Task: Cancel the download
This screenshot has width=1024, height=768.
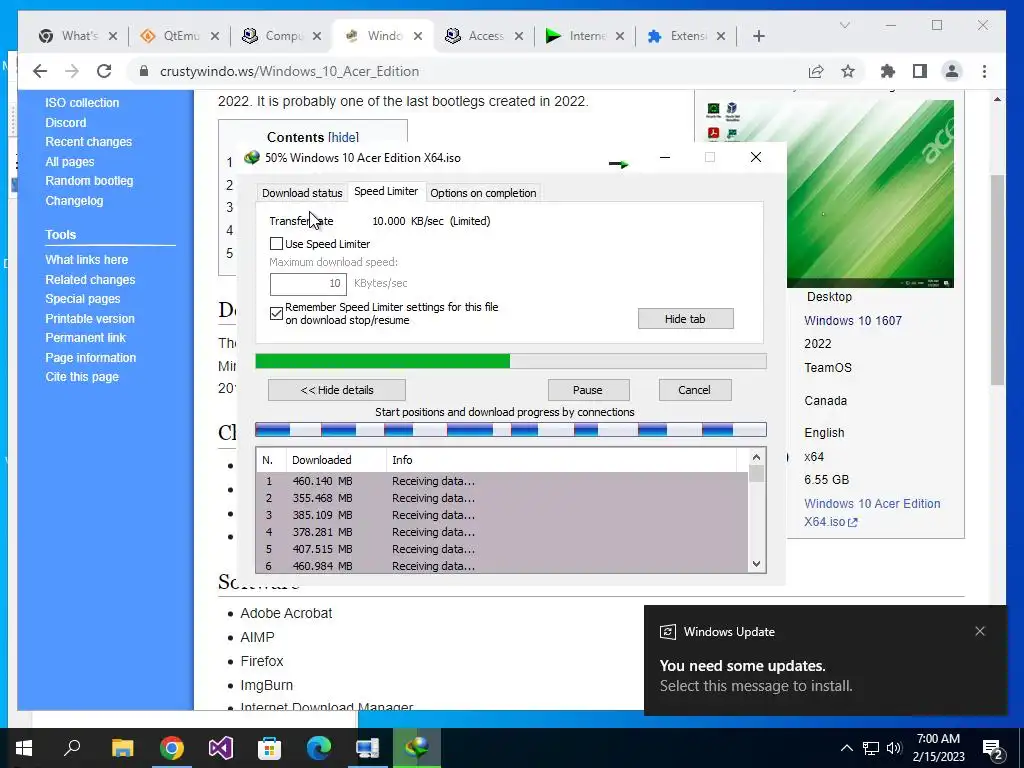Action: 695,390
